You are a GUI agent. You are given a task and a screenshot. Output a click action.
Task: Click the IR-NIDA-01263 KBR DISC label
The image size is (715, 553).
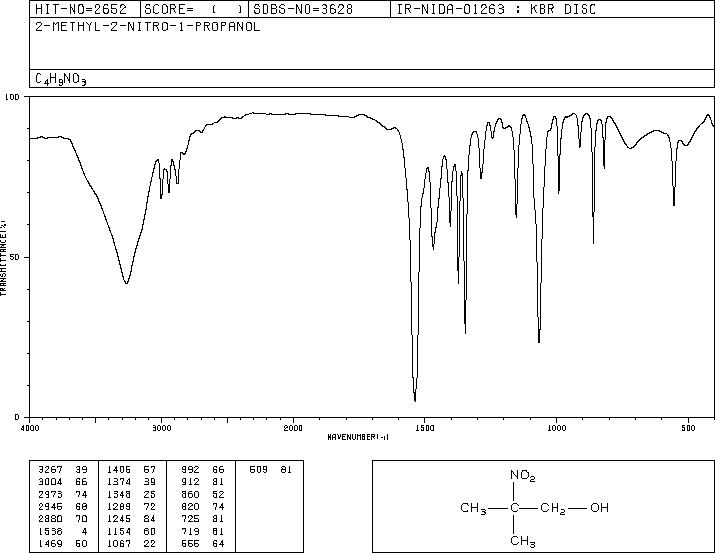(496, 9)
